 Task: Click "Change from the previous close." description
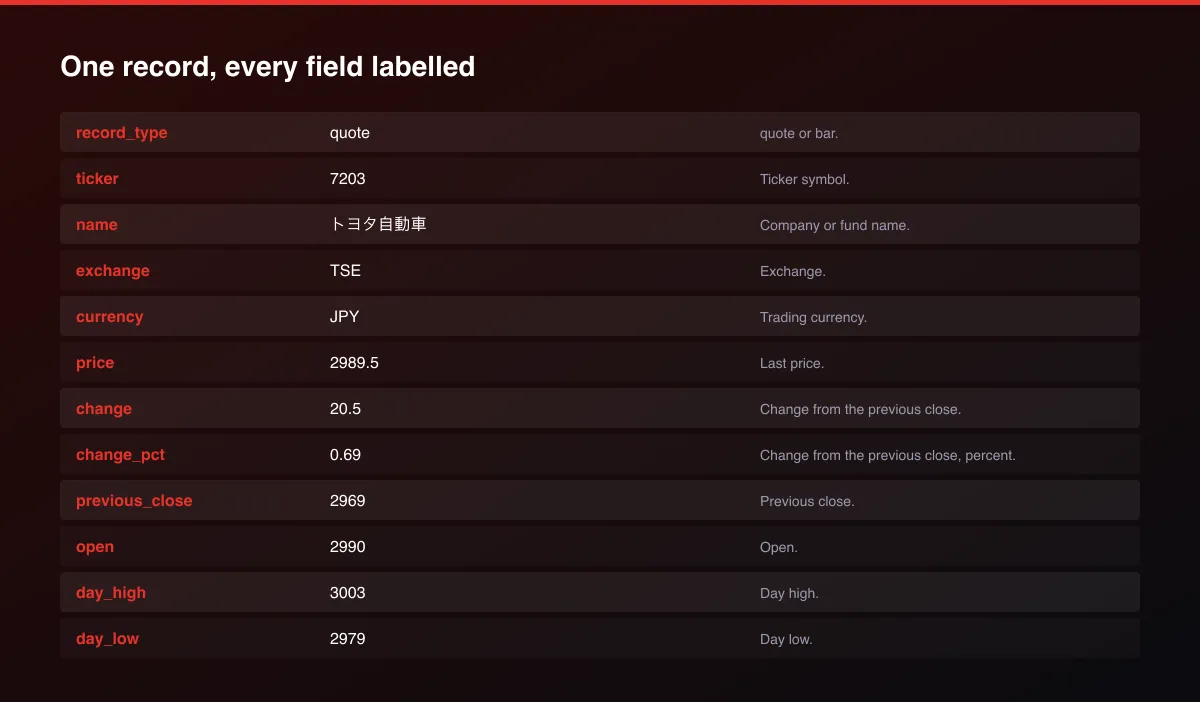[x=860, y=409]
